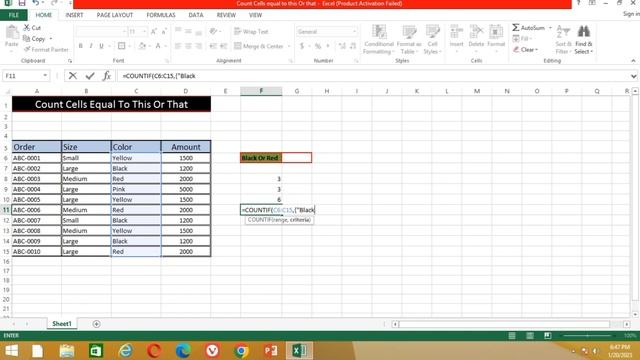Open Cell Styles gallery
The image size is (640, 360).
point(432,40)
